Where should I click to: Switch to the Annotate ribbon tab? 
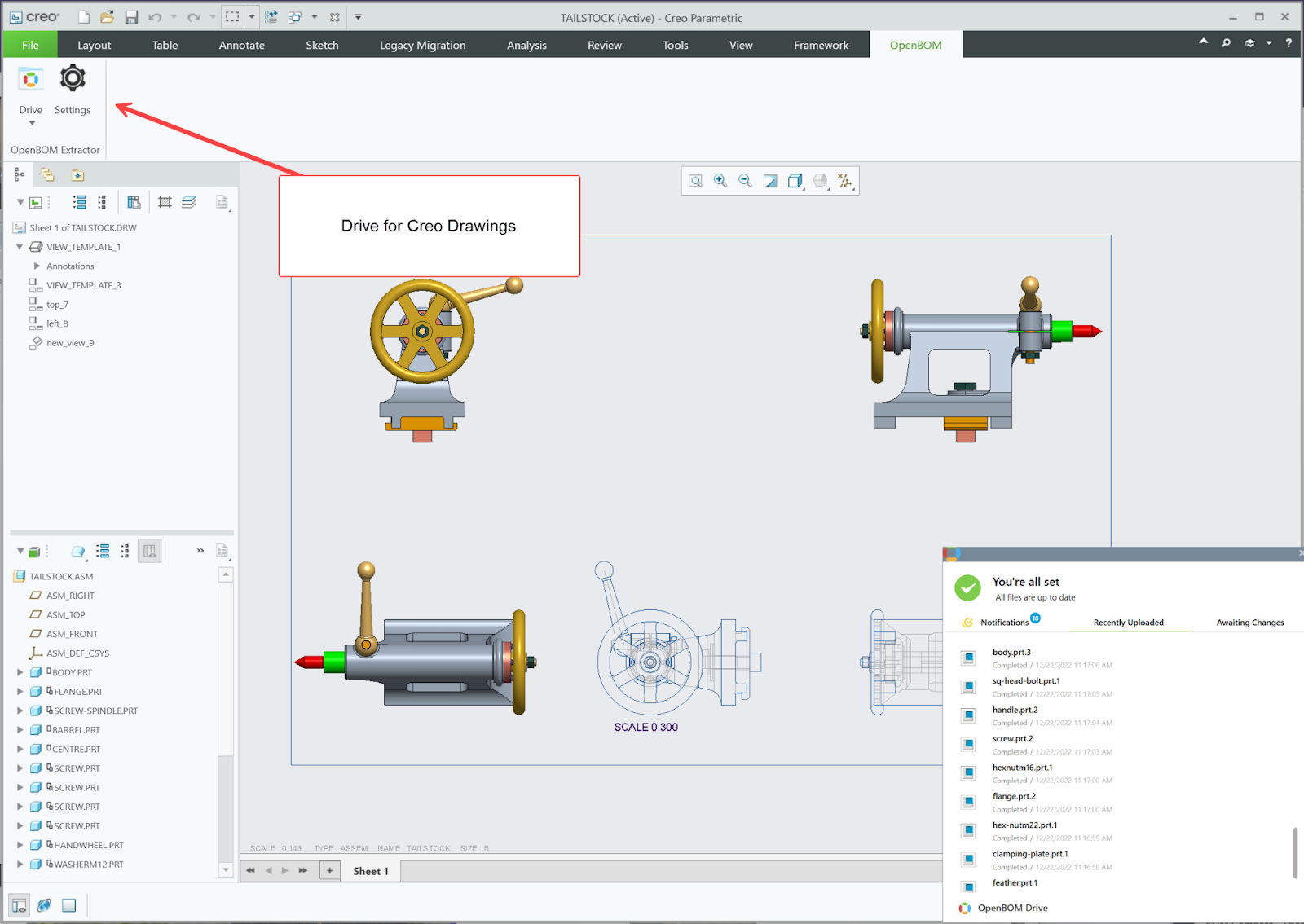[x=241, y=45]
